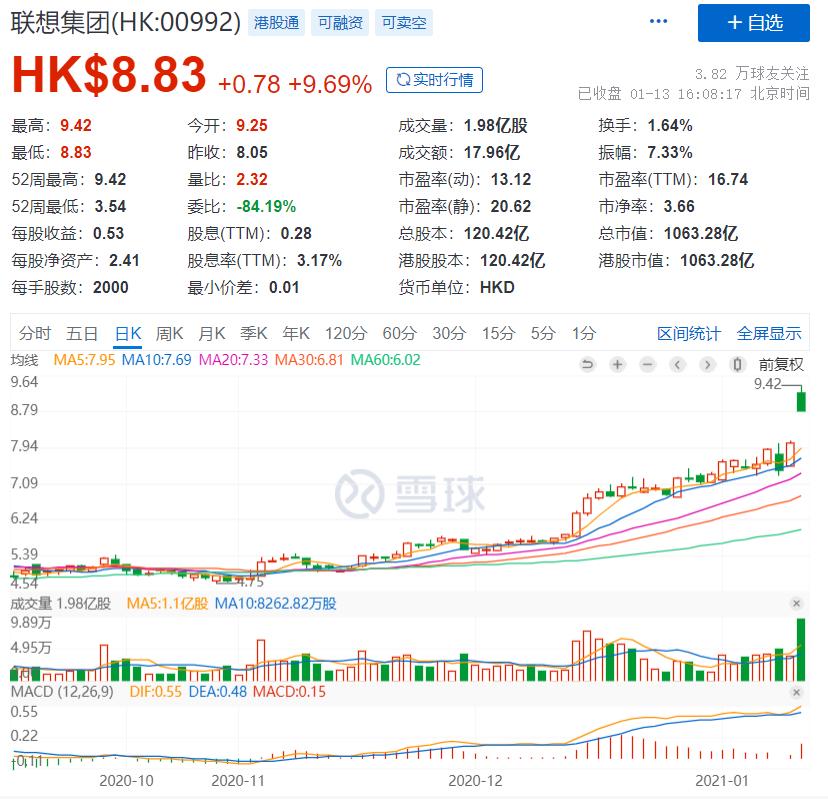Image resolution: width=828 pixels, height=799 pixels.
Task: Open mobile view via the phone icon
Action: tap(739, 365)
